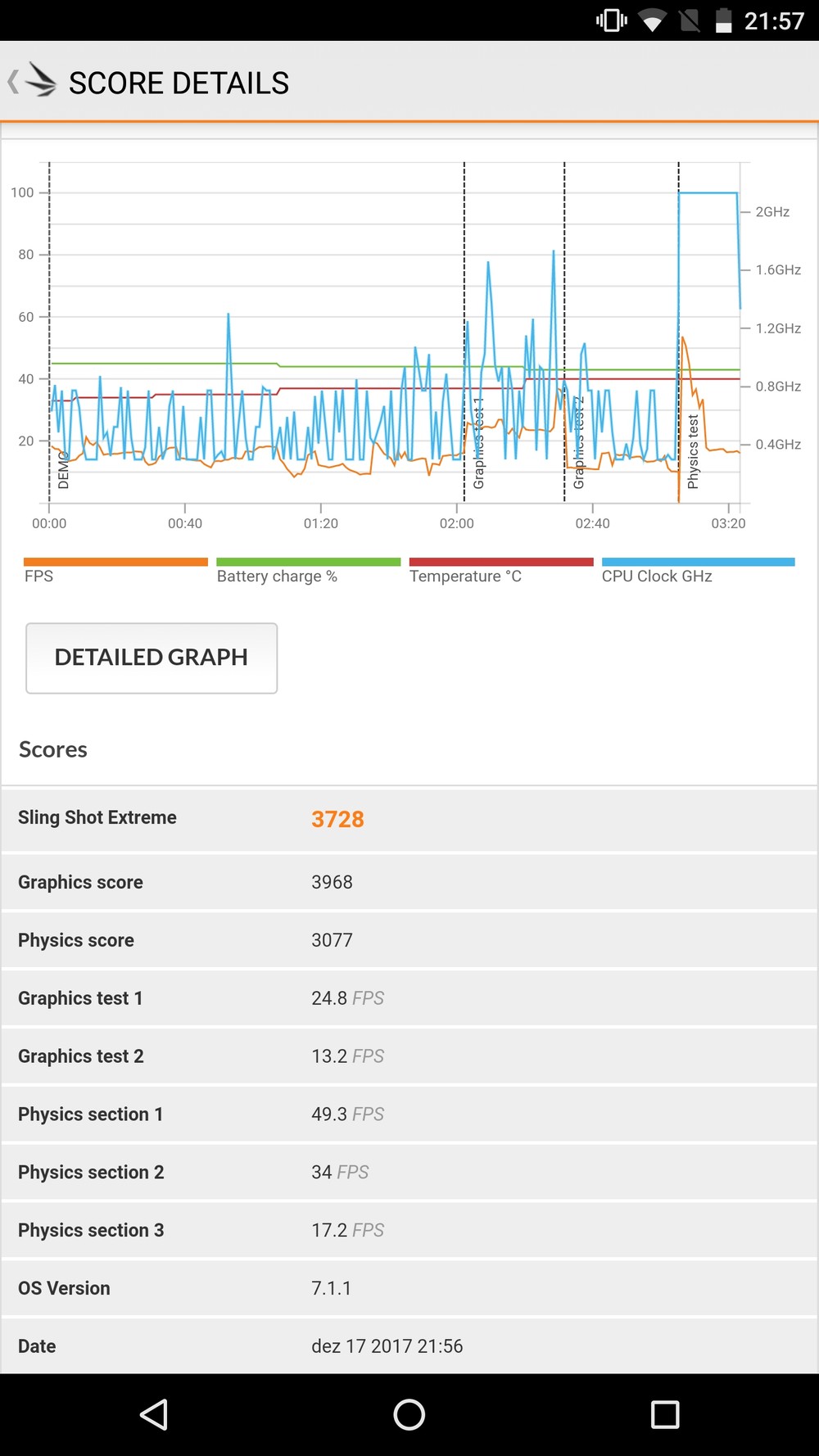Image resolution: width=819 pixels, height=1456 pixels.
Task: Select the Physics score row
Action: (x=409, y=940)
